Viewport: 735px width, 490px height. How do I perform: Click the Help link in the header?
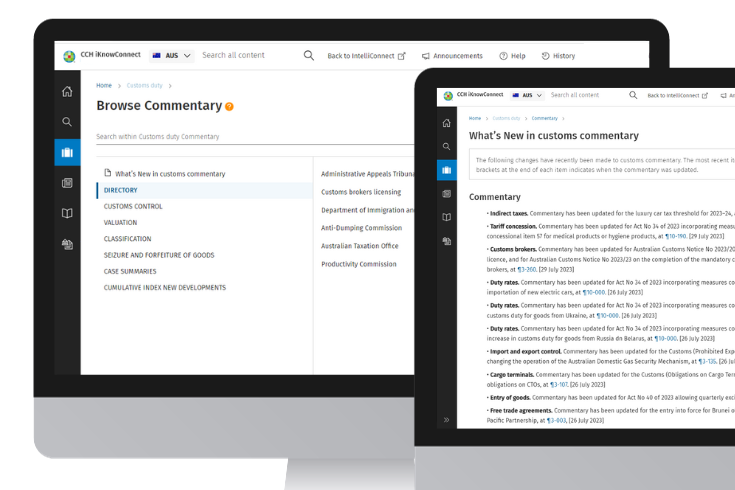pyautogui.click(x=512, y=56)
